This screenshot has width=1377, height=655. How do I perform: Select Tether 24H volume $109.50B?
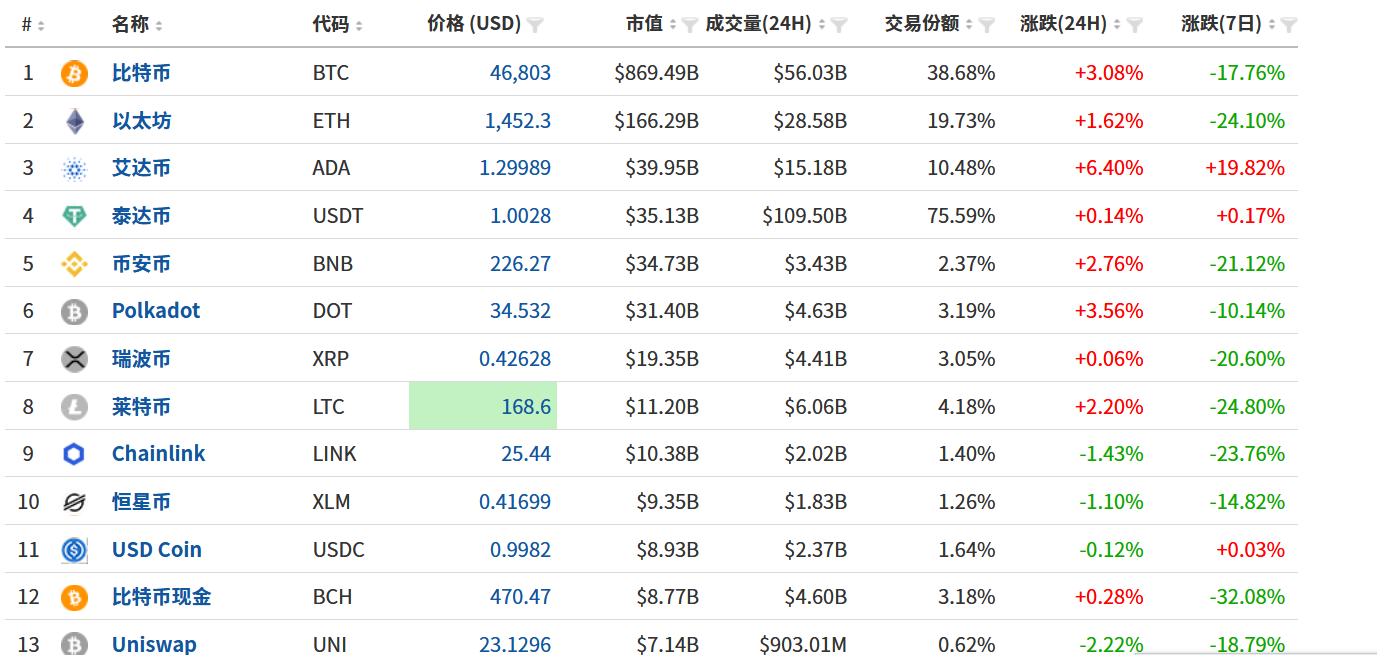(804, 216)
